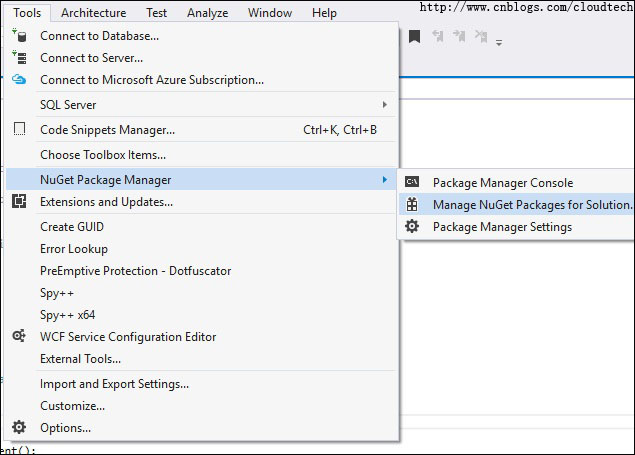Click the previous bookmark toolbar icon

click(437, 36)
